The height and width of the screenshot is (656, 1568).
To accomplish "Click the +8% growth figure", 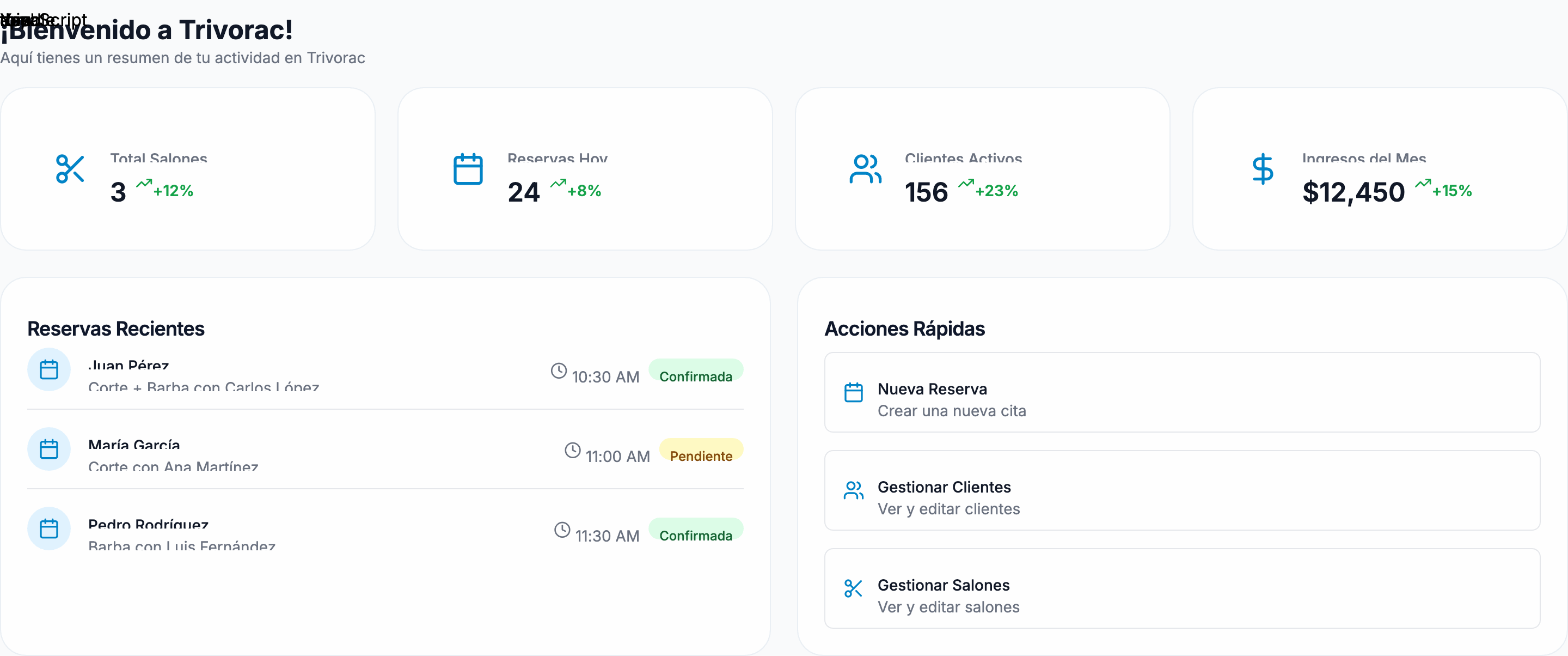I will pos(584,191).
